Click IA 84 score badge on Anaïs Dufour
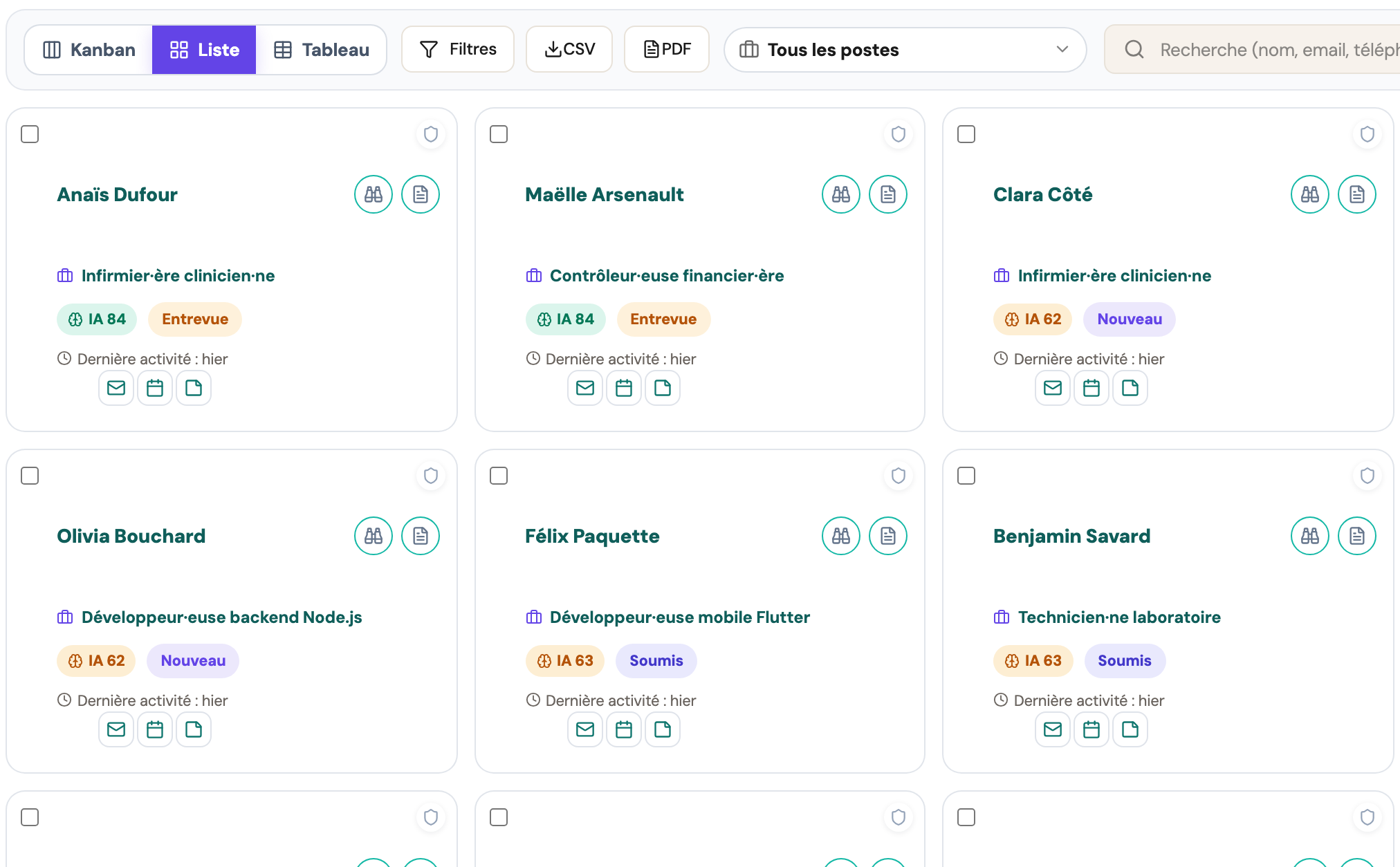The width and height of the screenshot is (1400, 867). click(x=97, y=319)
